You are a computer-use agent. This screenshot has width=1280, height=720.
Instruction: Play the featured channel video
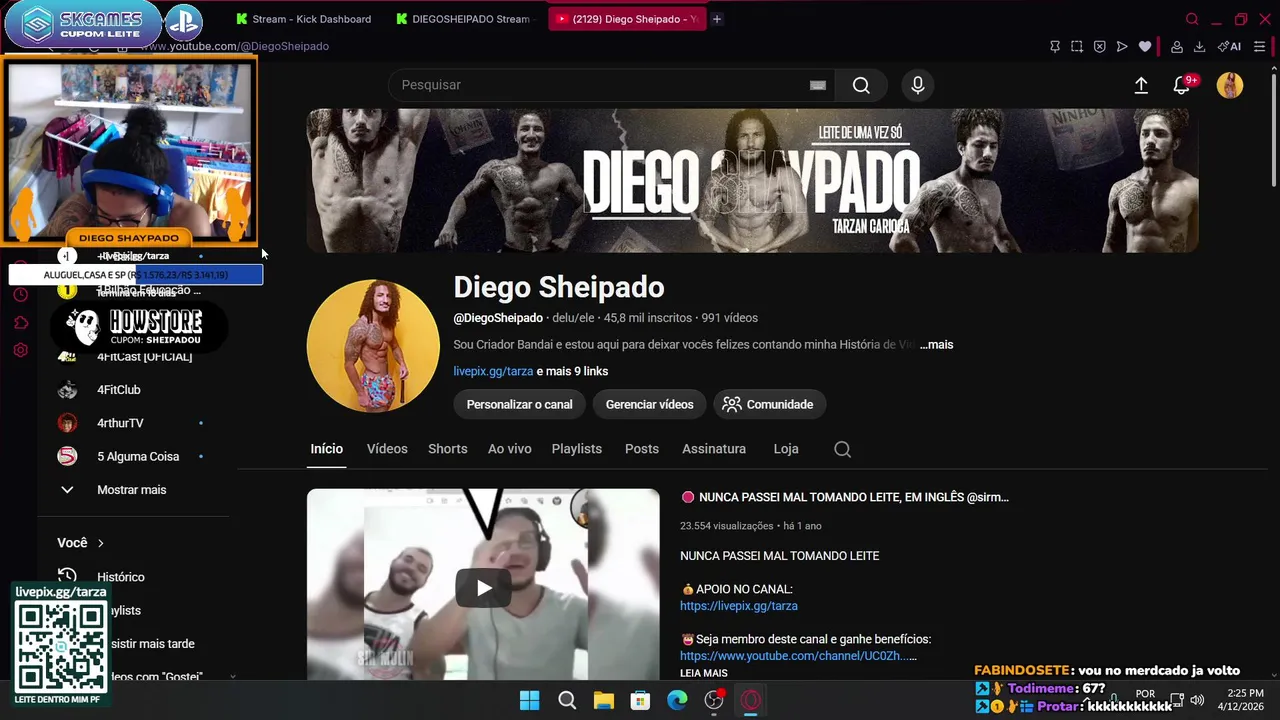pyautogui.click(x=483, y=587)
